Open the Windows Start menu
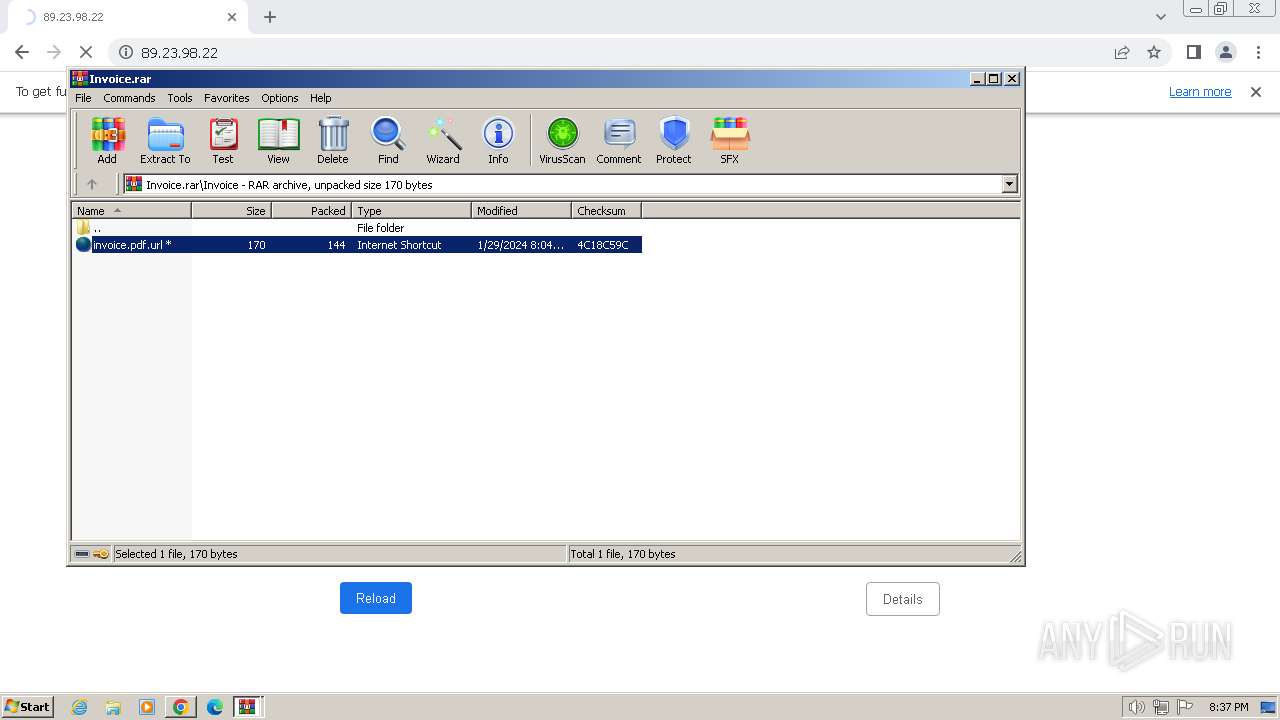The height and width of the screenshot is (720, 1280). click(x=27, y=706)
